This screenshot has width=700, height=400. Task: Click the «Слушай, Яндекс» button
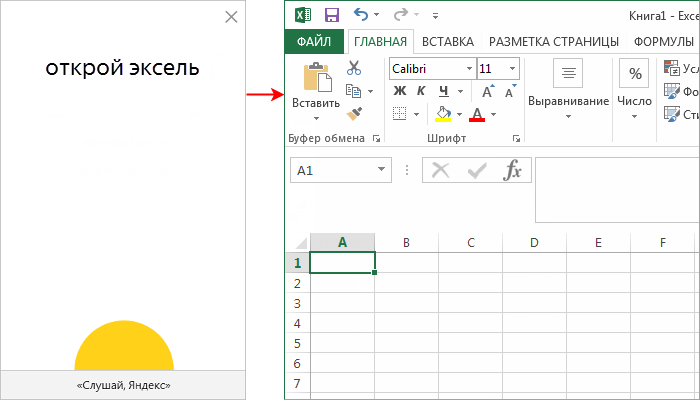123,385
